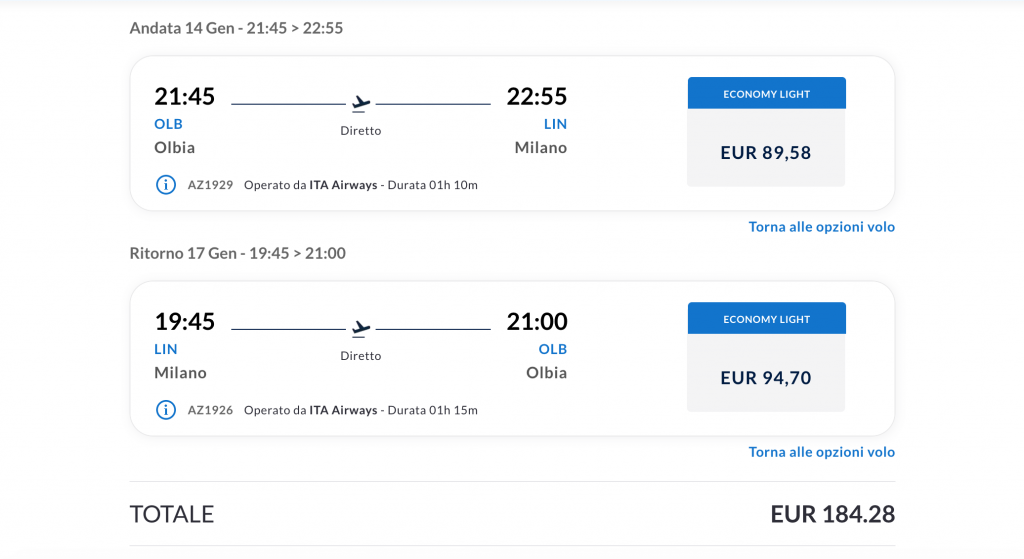Click the OLB arrival airport code at 21:00

click(x=552, y=349)
